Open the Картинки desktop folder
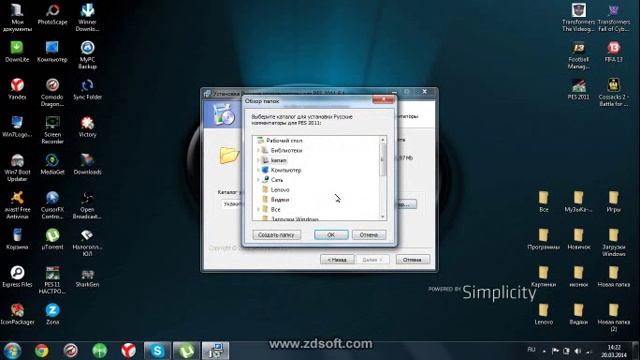 543,277
